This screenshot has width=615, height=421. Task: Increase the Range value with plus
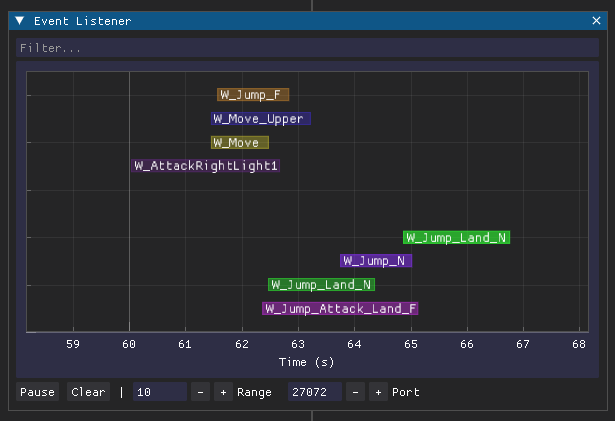[x=222, y=392]
